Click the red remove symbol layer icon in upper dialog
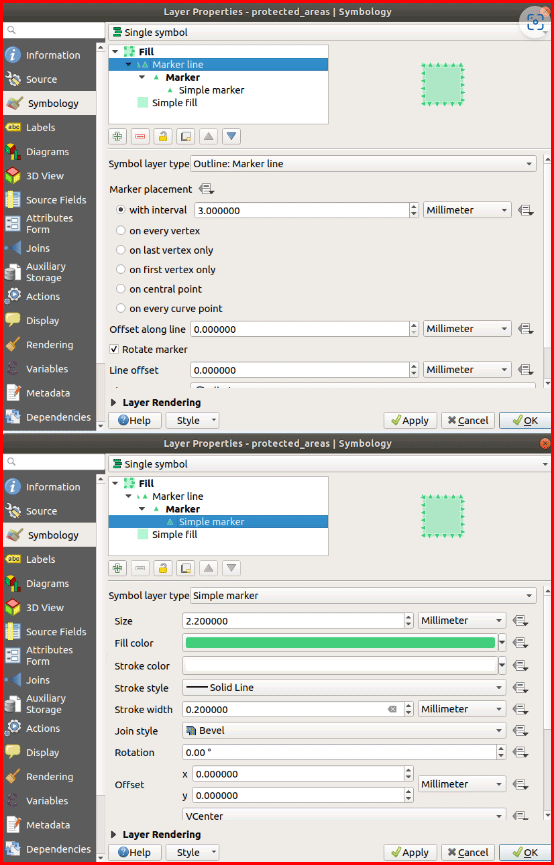The width and height of the screenshot is (554, 865). point(140,136)
